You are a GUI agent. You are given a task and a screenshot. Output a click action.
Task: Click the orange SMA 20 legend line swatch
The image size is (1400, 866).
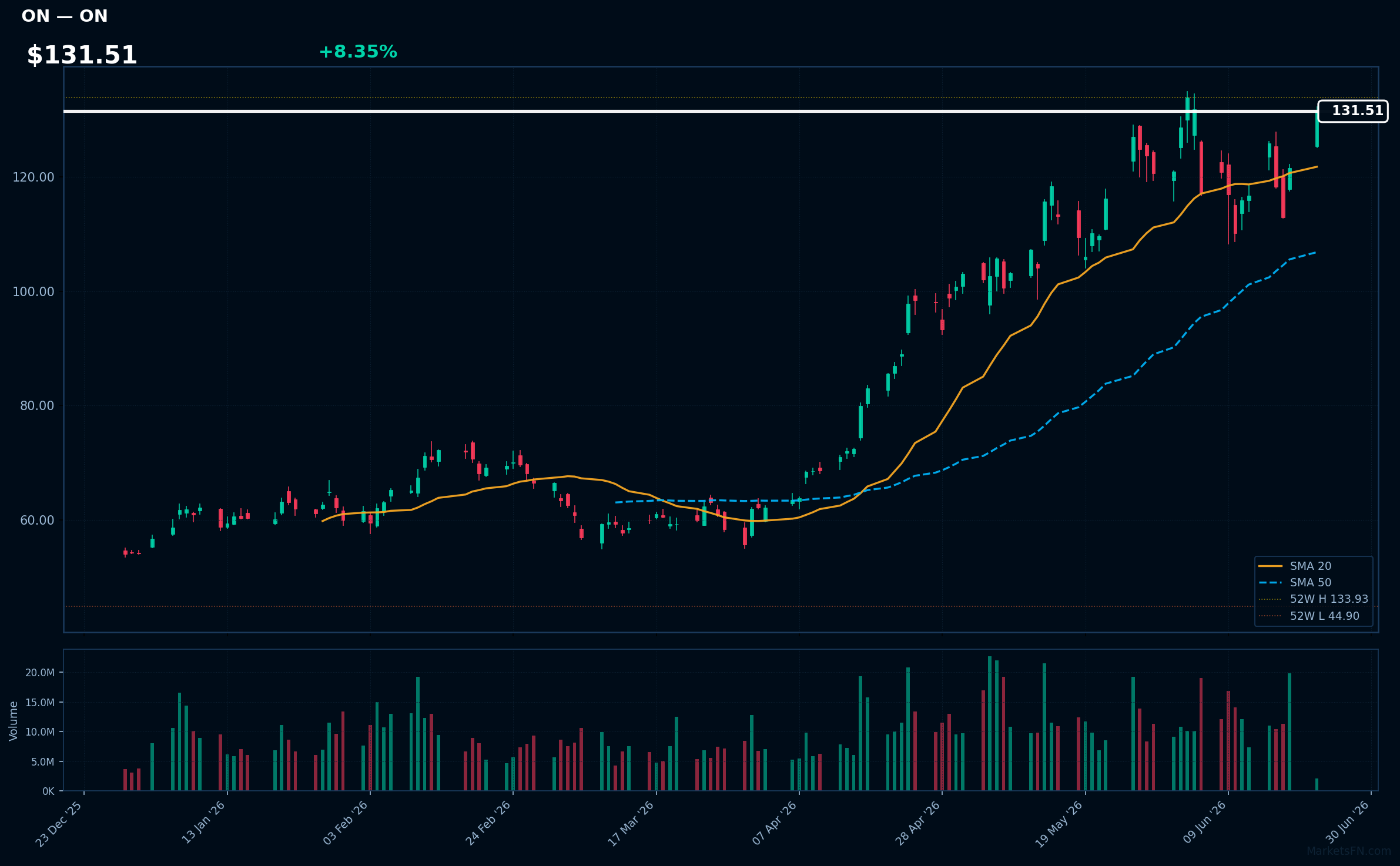[x=1270, y=566]
